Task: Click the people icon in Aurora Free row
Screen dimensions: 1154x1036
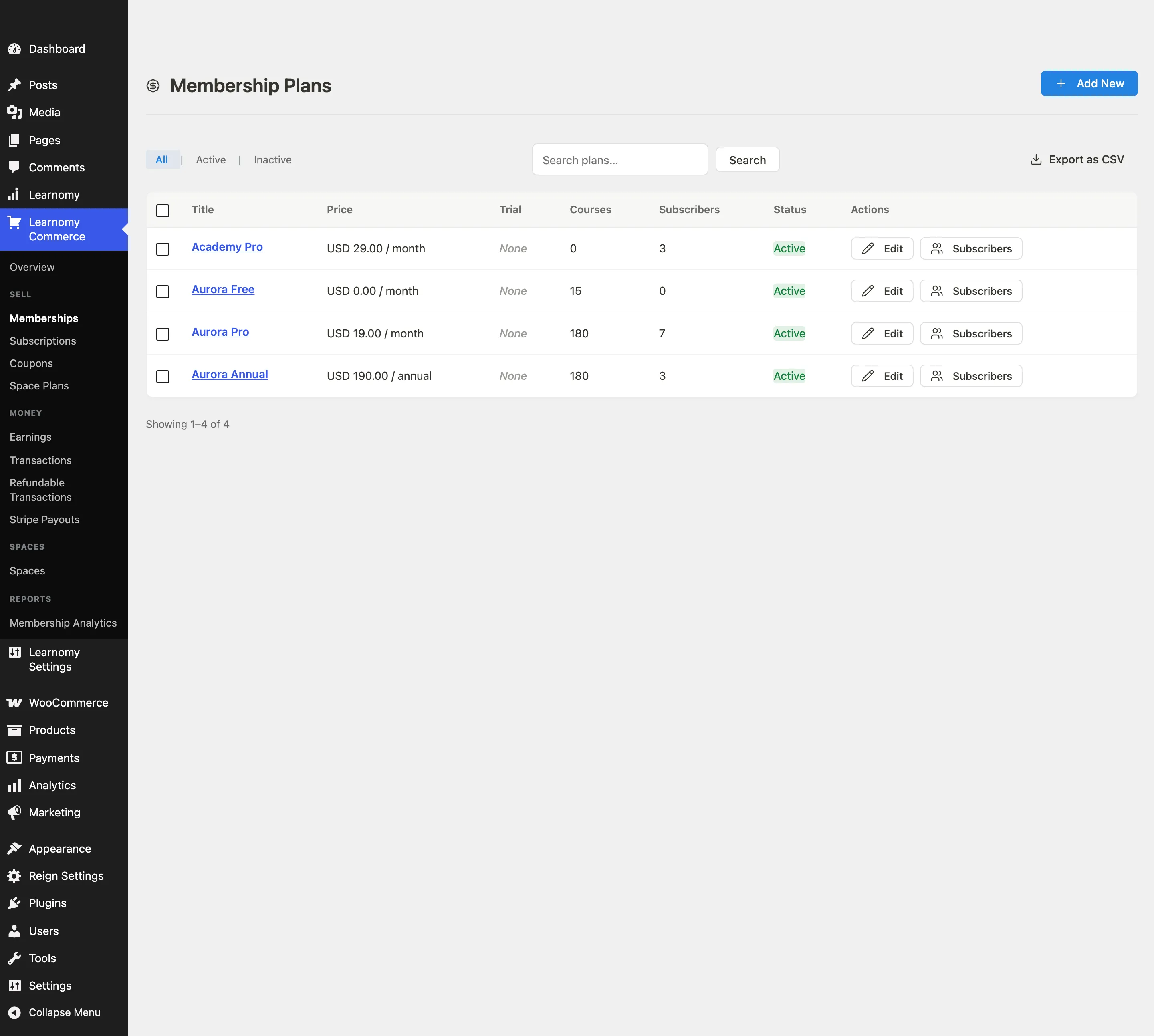Action: 937,291
